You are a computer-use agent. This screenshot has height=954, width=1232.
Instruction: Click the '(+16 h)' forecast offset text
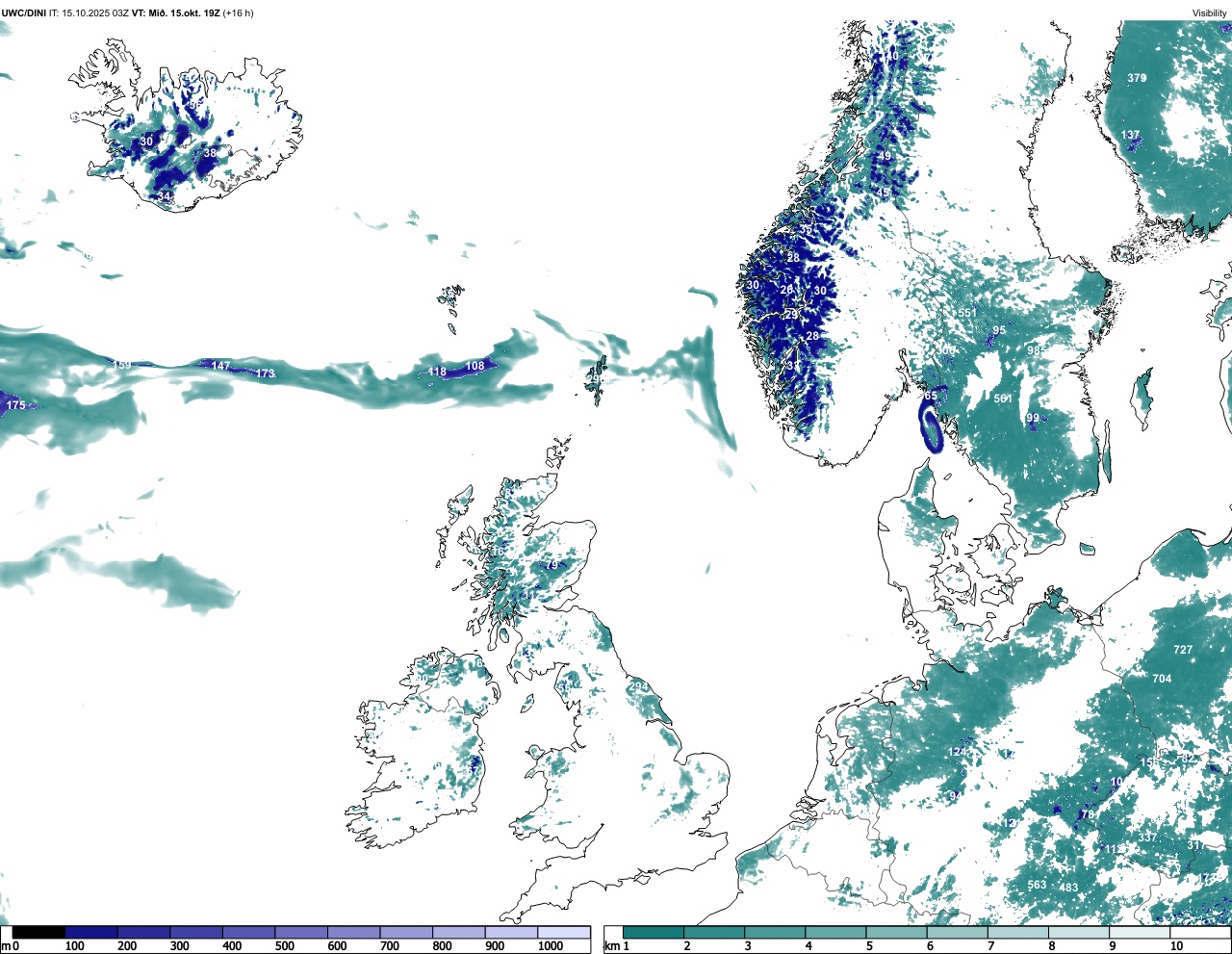[x=238, y=13]
